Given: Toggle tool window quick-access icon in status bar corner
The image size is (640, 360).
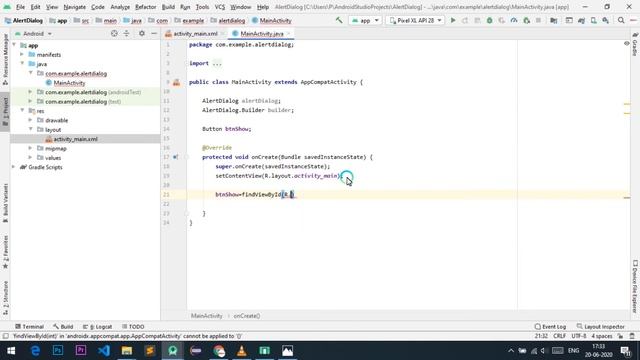Looking at the screenshot, I should [x=5, y=336].
